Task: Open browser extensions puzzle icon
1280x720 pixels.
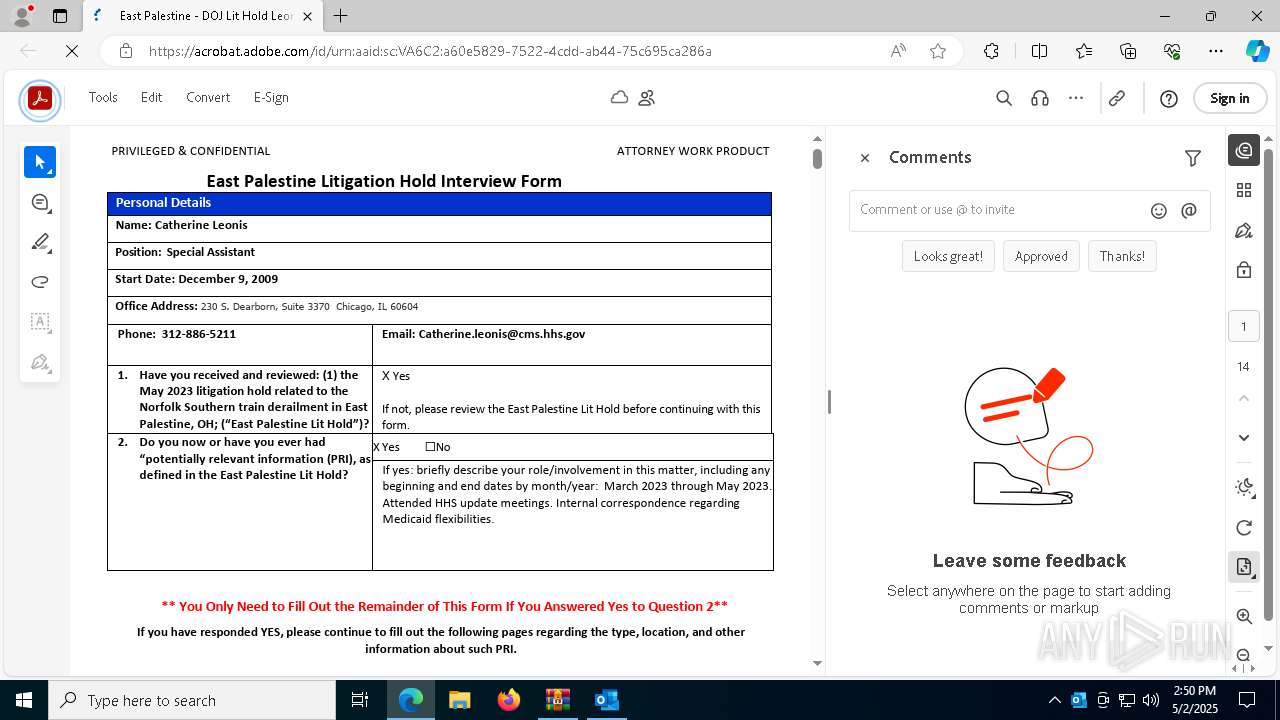Action: click(991, 51)
